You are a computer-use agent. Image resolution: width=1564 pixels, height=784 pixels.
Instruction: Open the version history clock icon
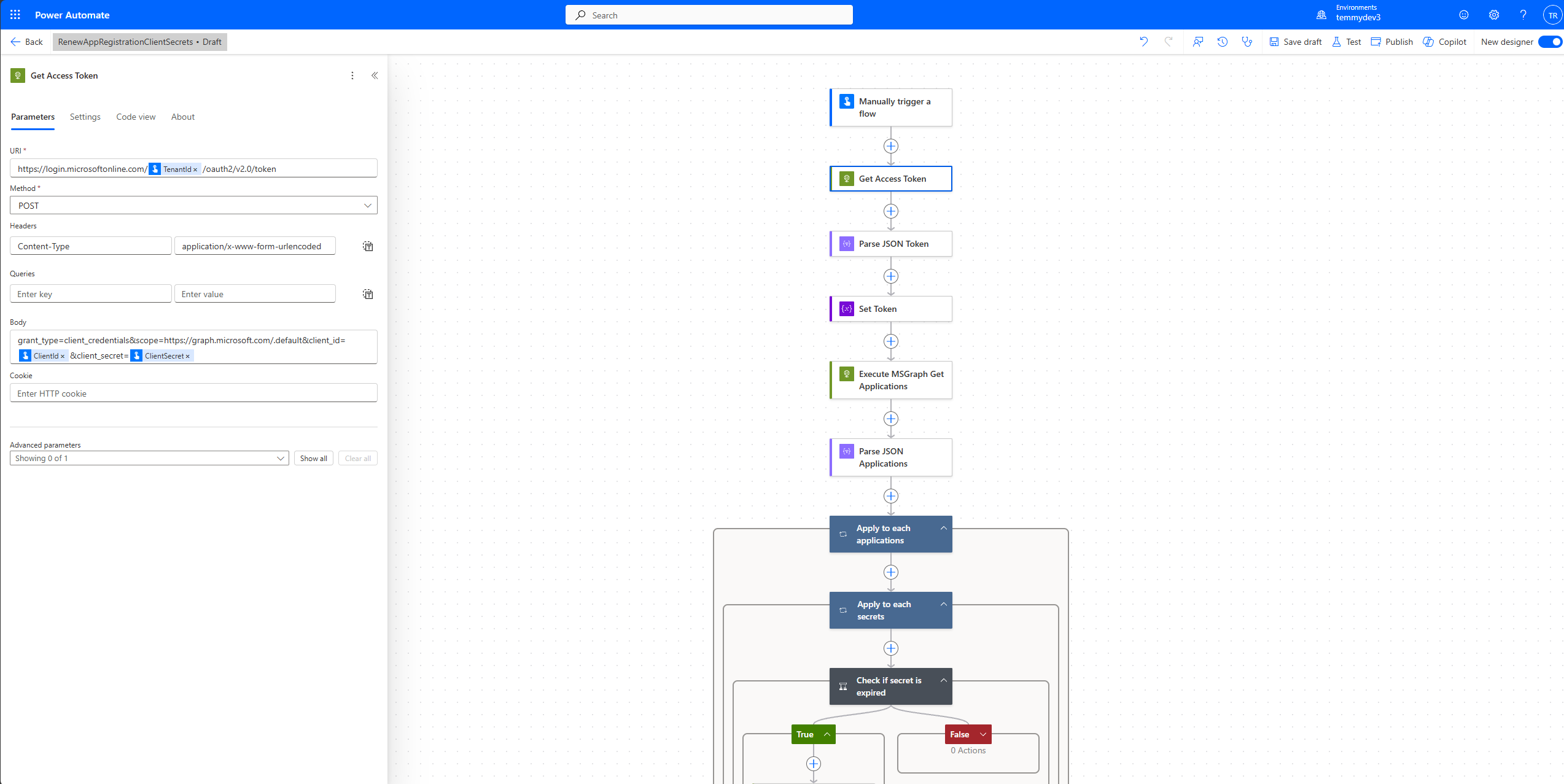1223,42
